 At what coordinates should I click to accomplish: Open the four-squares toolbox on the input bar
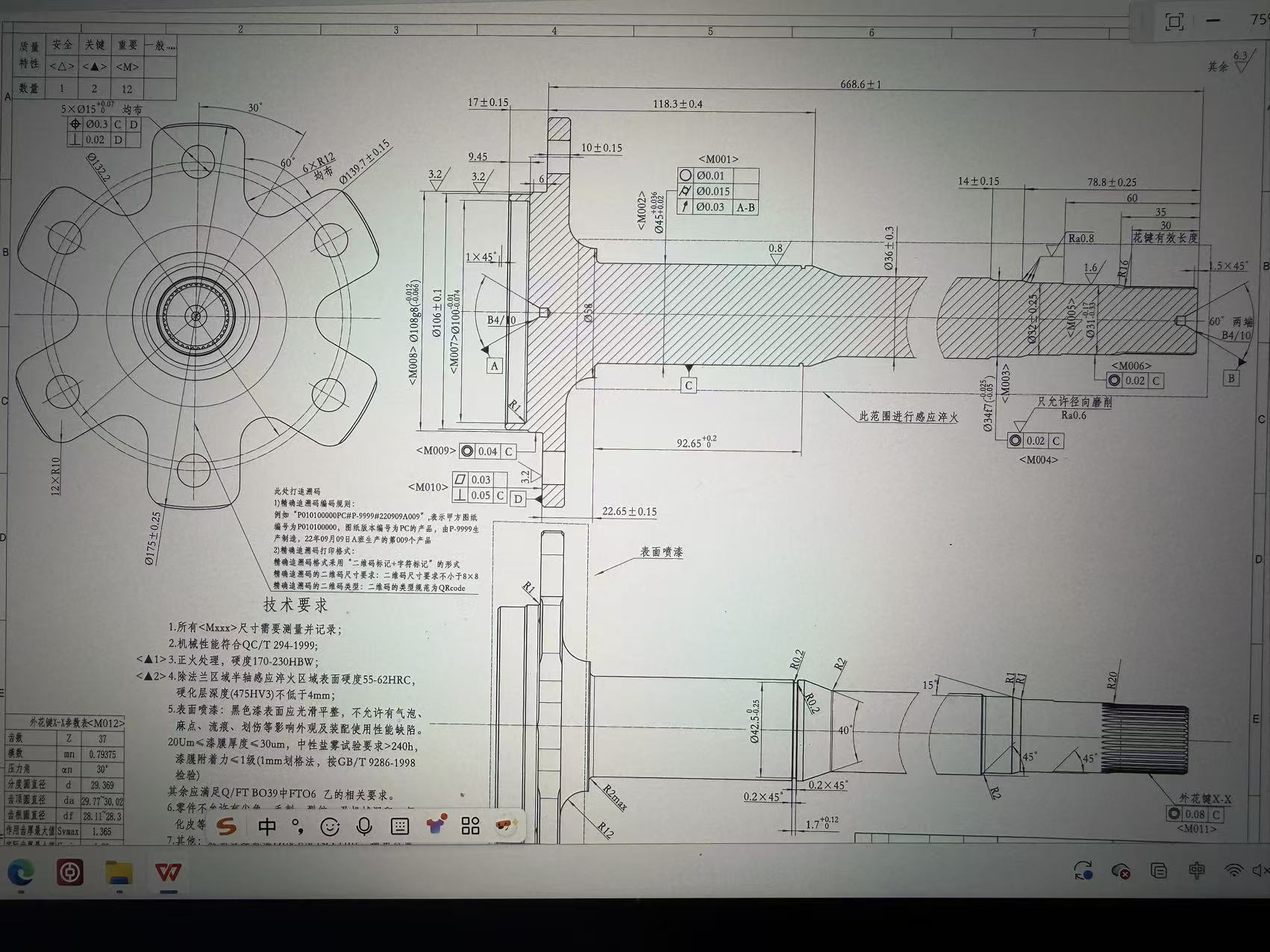(x=470, y=826)
